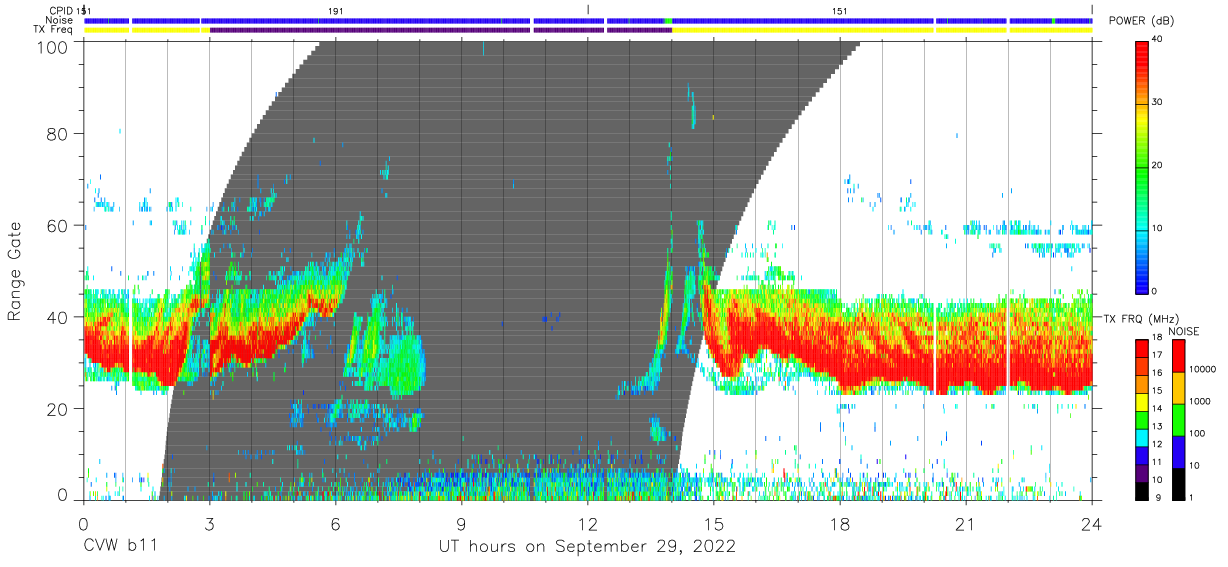The image size is (1228, 567).
Task: Click the '60' tick on Range Gate axis
Action: click(59, 226)
